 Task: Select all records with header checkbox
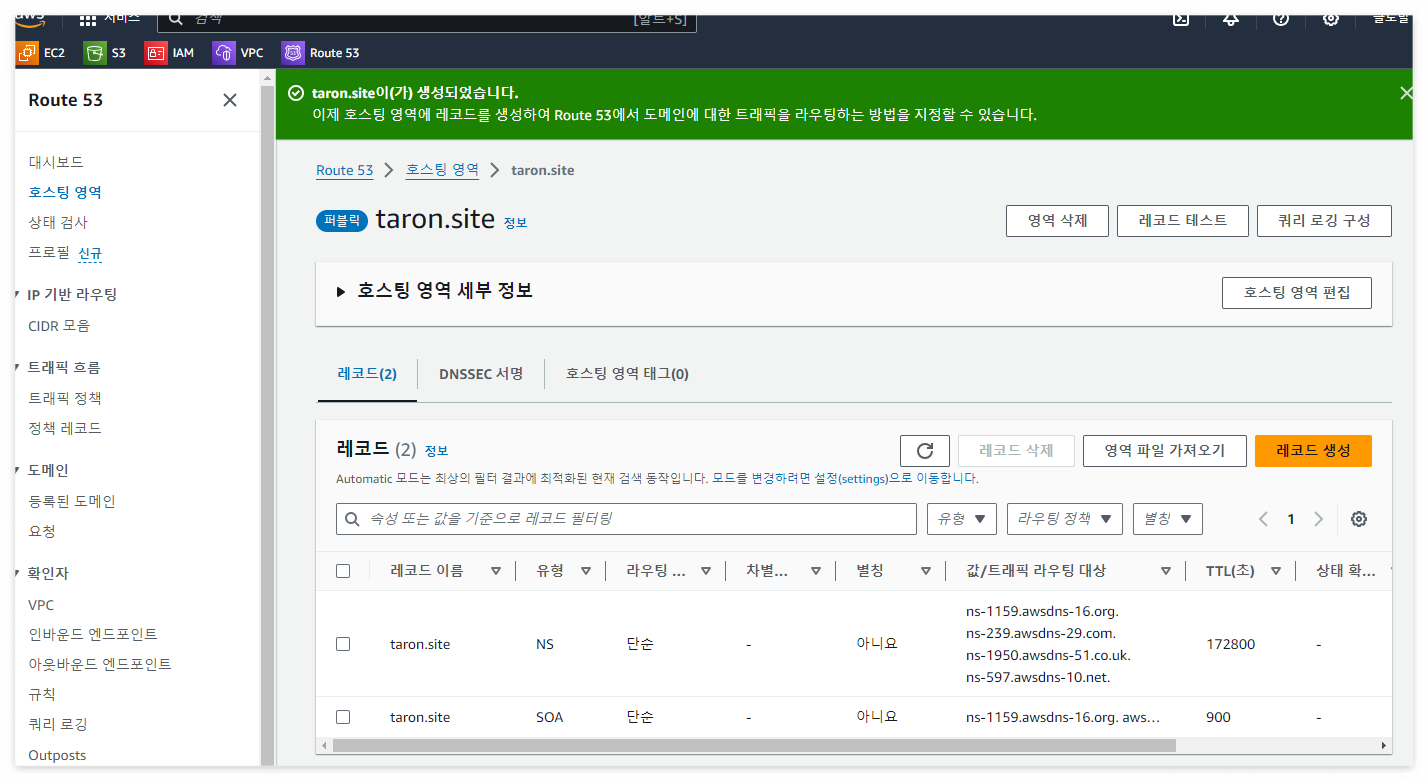pos(343,571)
